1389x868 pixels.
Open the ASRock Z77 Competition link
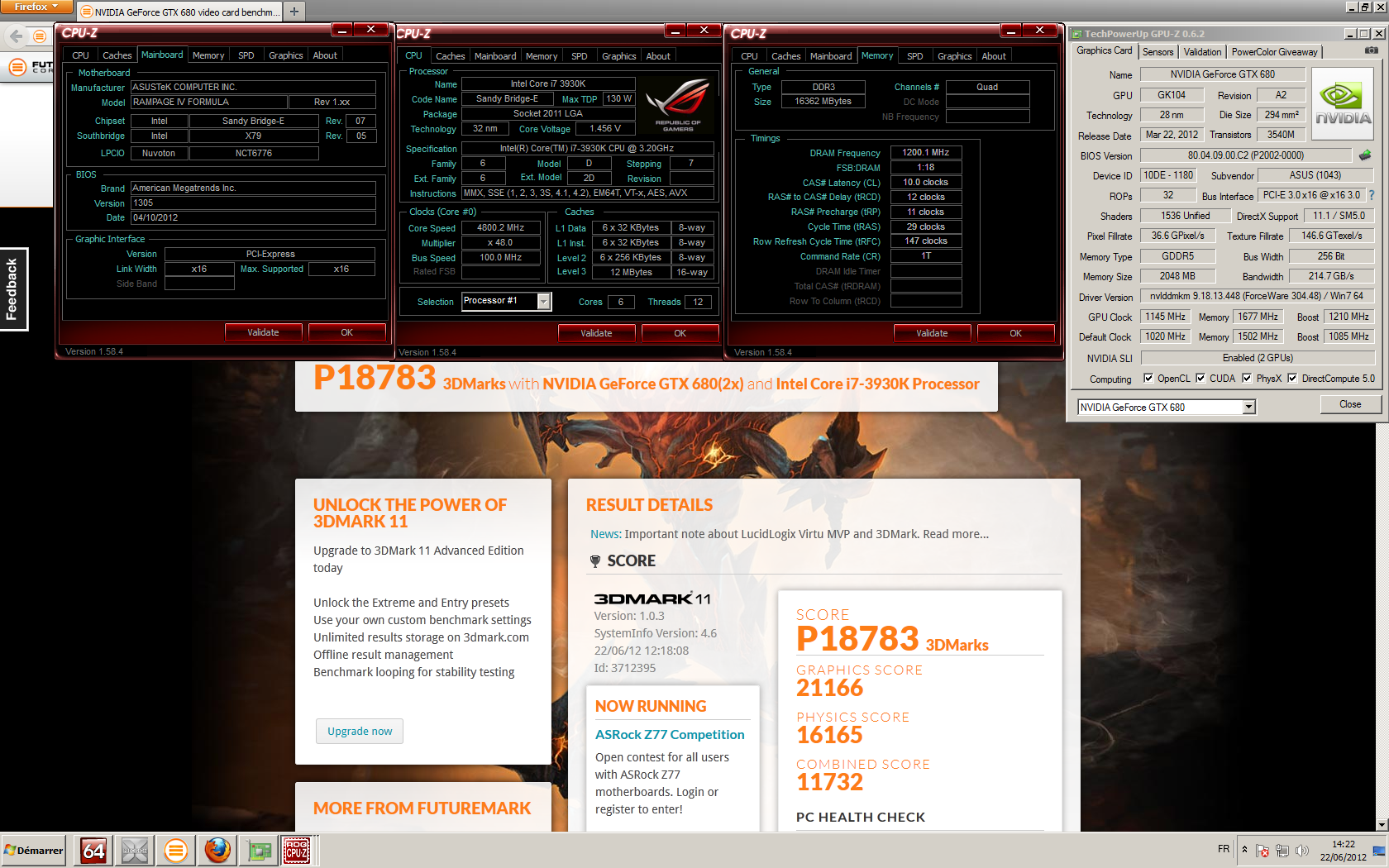(670, 734)
